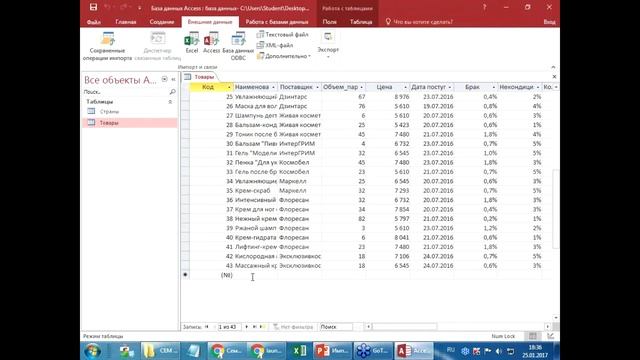Go to the first record button
The image size is (640, 360).
[207, 327]
